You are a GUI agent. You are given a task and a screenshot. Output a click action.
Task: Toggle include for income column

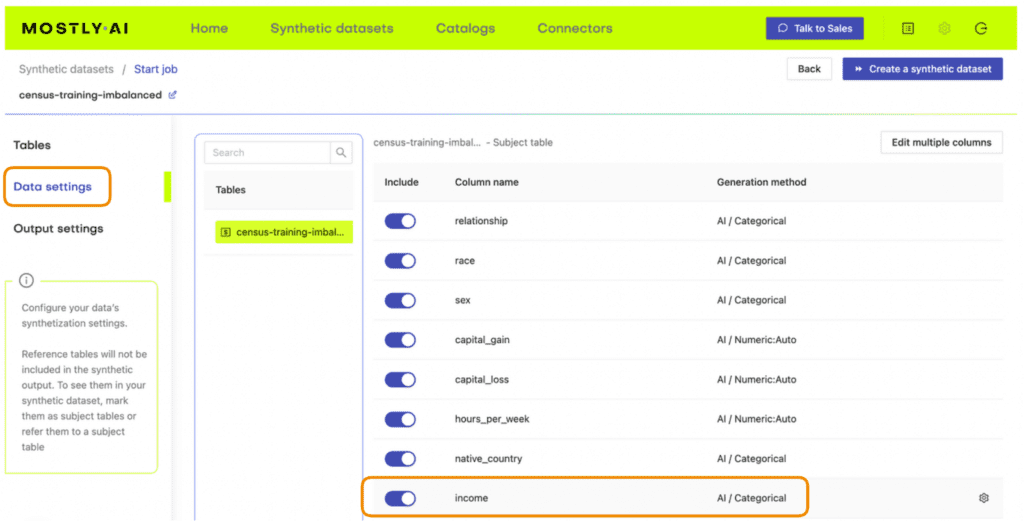(400, 498)
